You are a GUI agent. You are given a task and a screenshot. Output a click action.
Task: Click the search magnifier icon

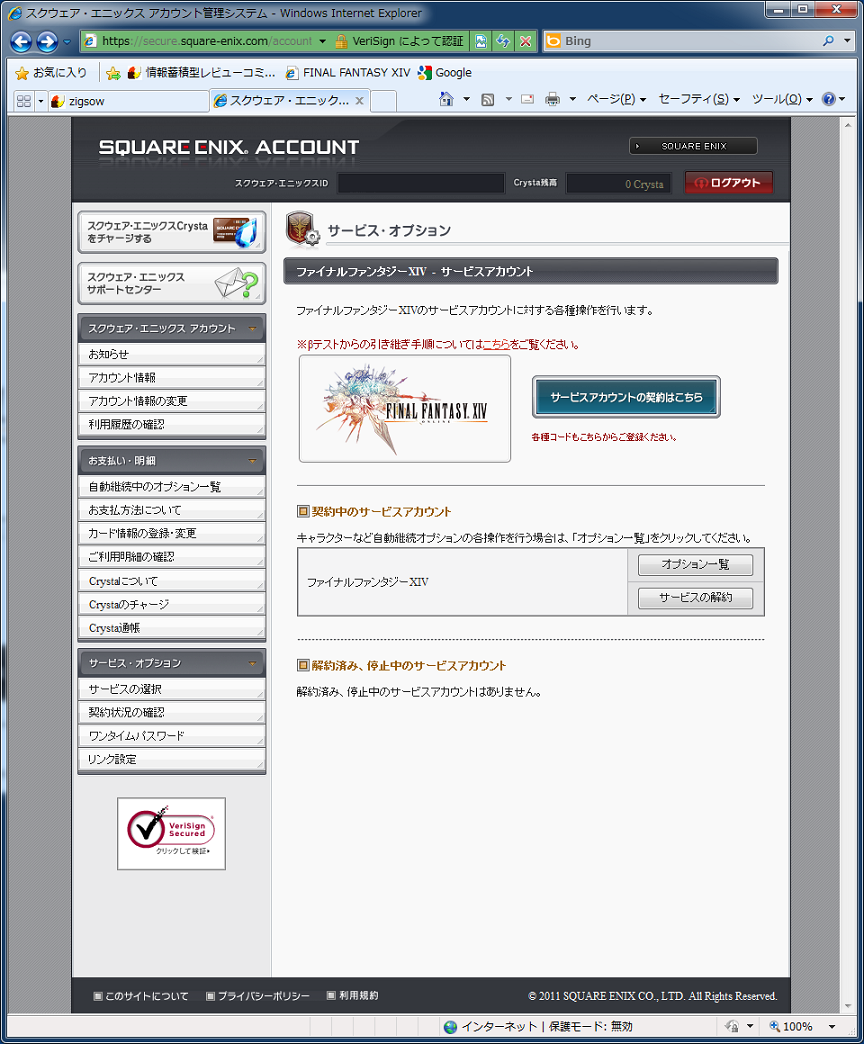[828, 41]
